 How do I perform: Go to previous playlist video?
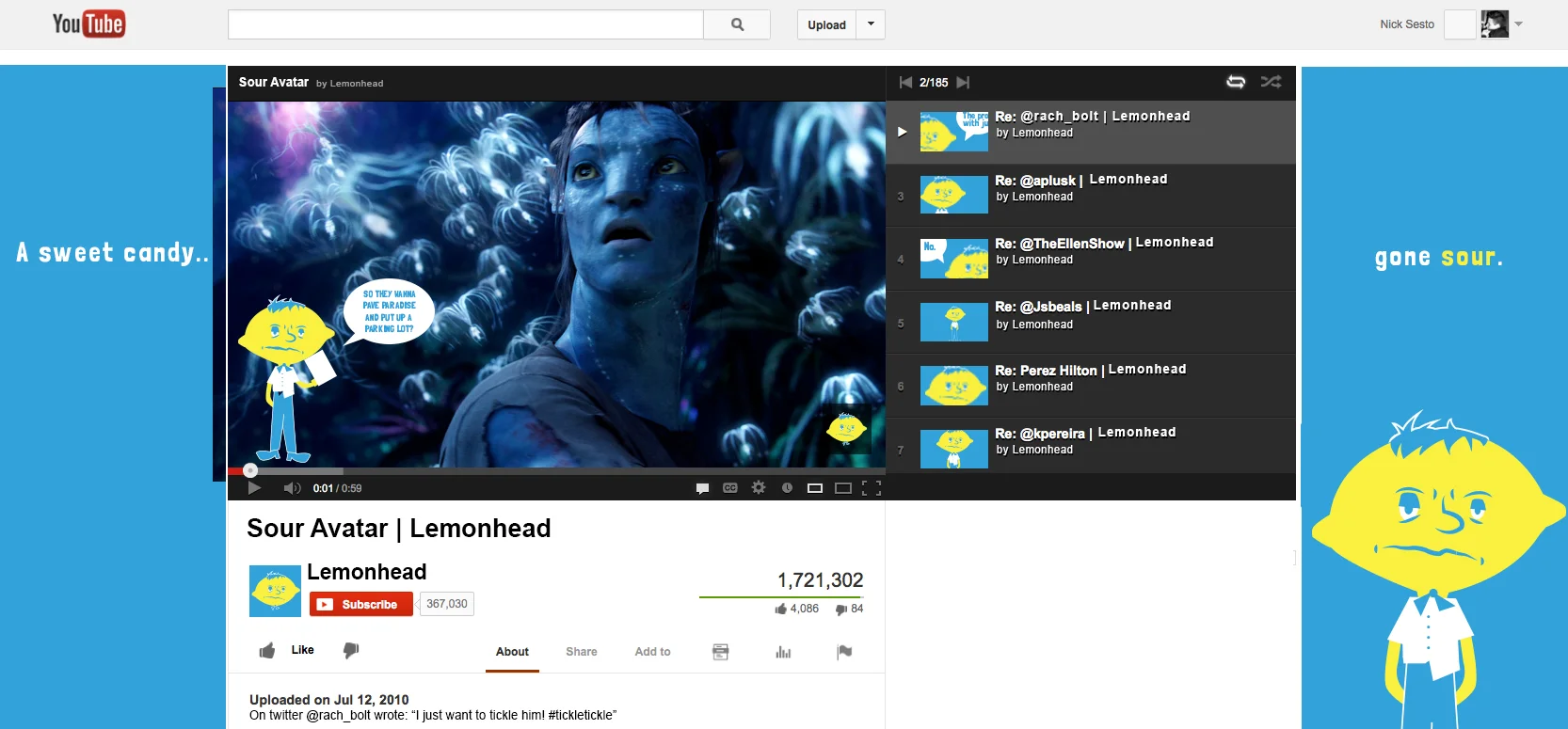pyautogui.click(x=905, y=83)
